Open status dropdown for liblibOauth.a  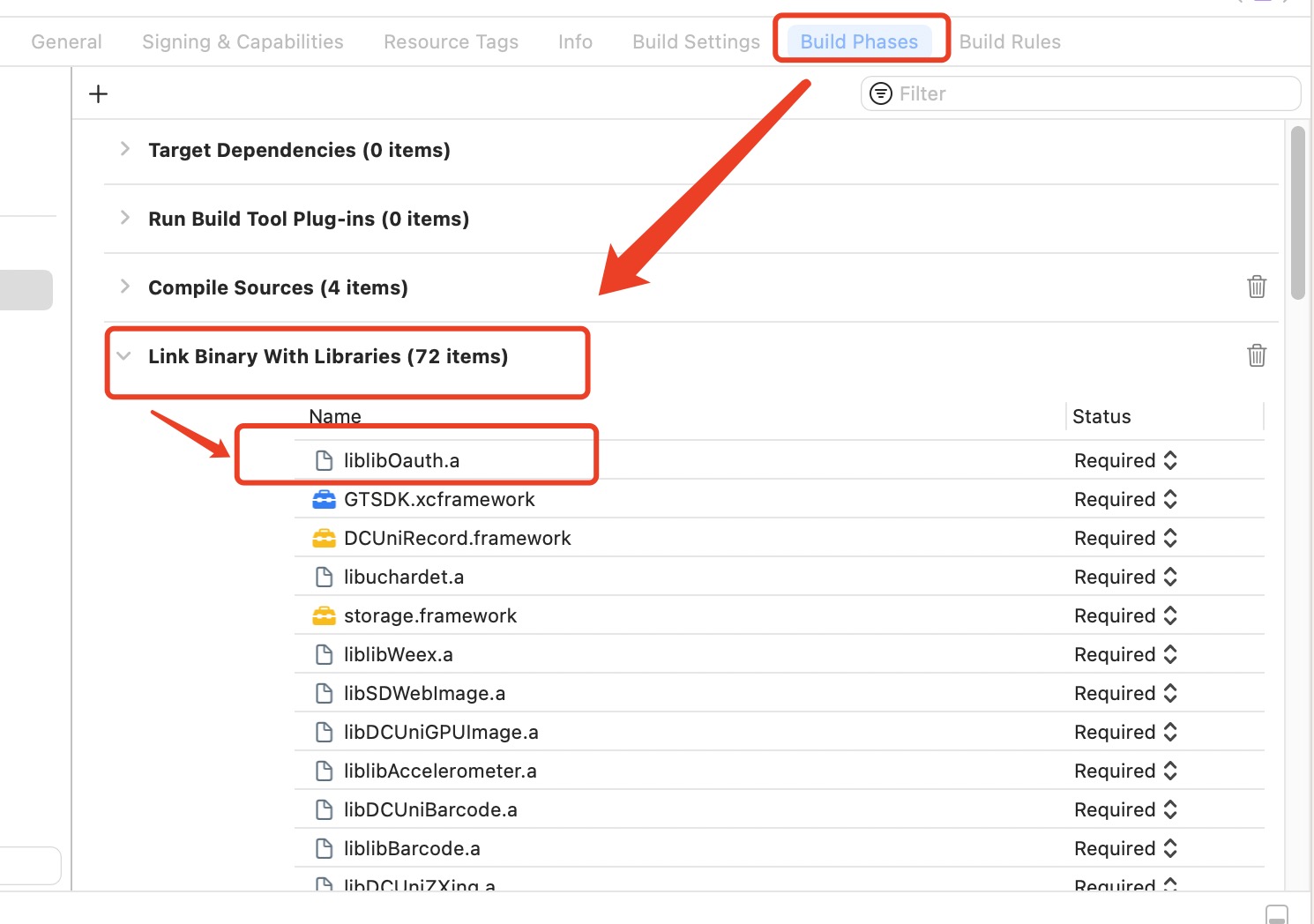click(1125, 461)
